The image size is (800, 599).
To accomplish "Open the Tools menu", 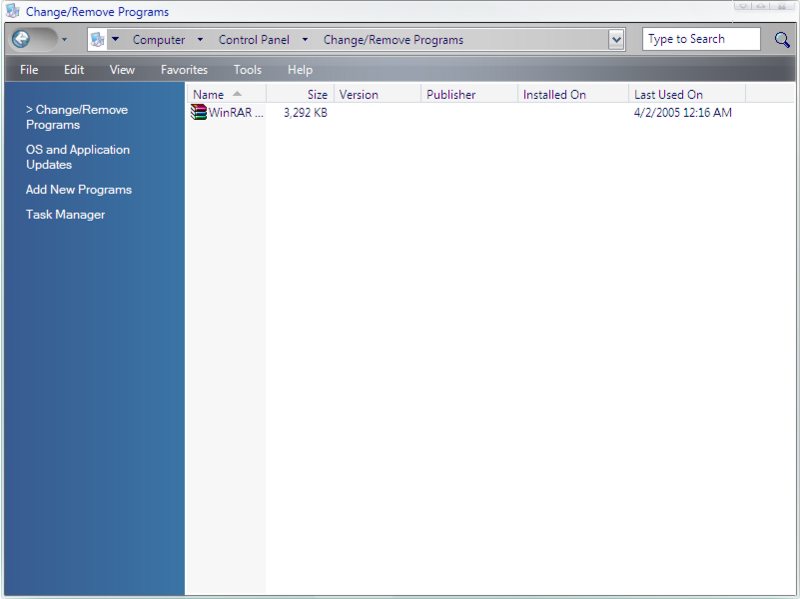I will [247, 70].
